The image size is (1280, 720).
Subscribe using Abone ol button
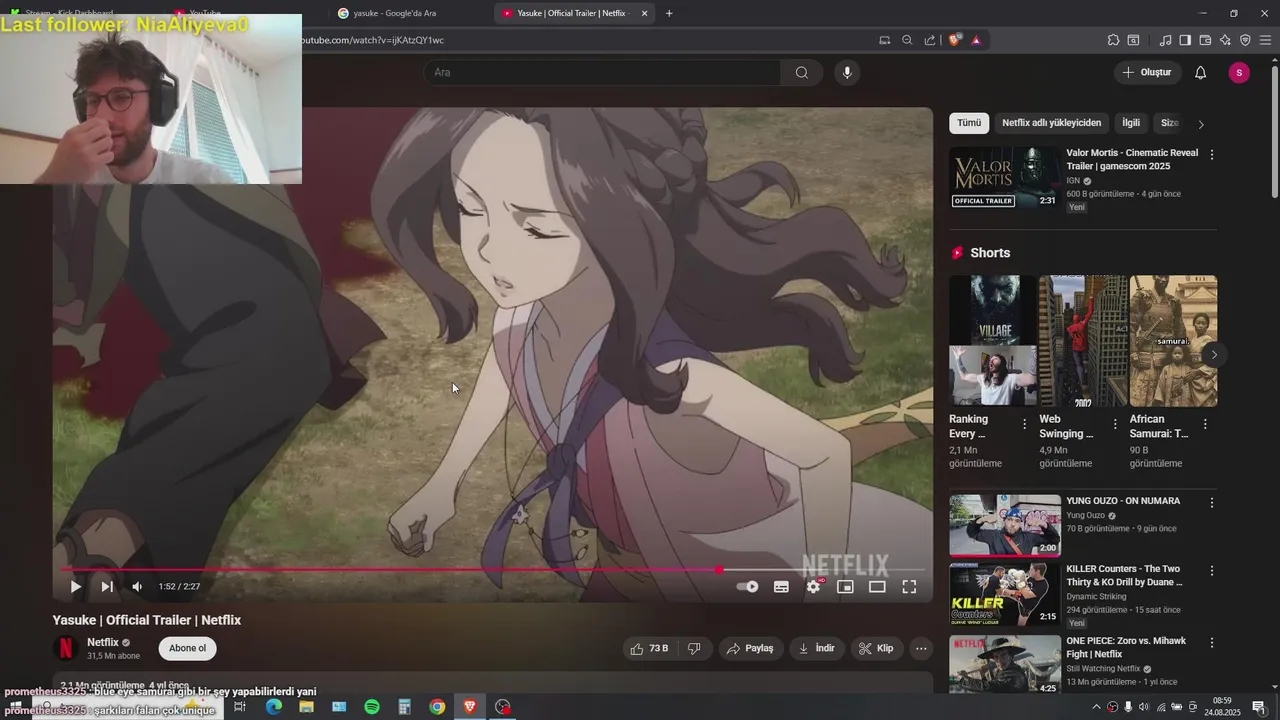(187, 648)
